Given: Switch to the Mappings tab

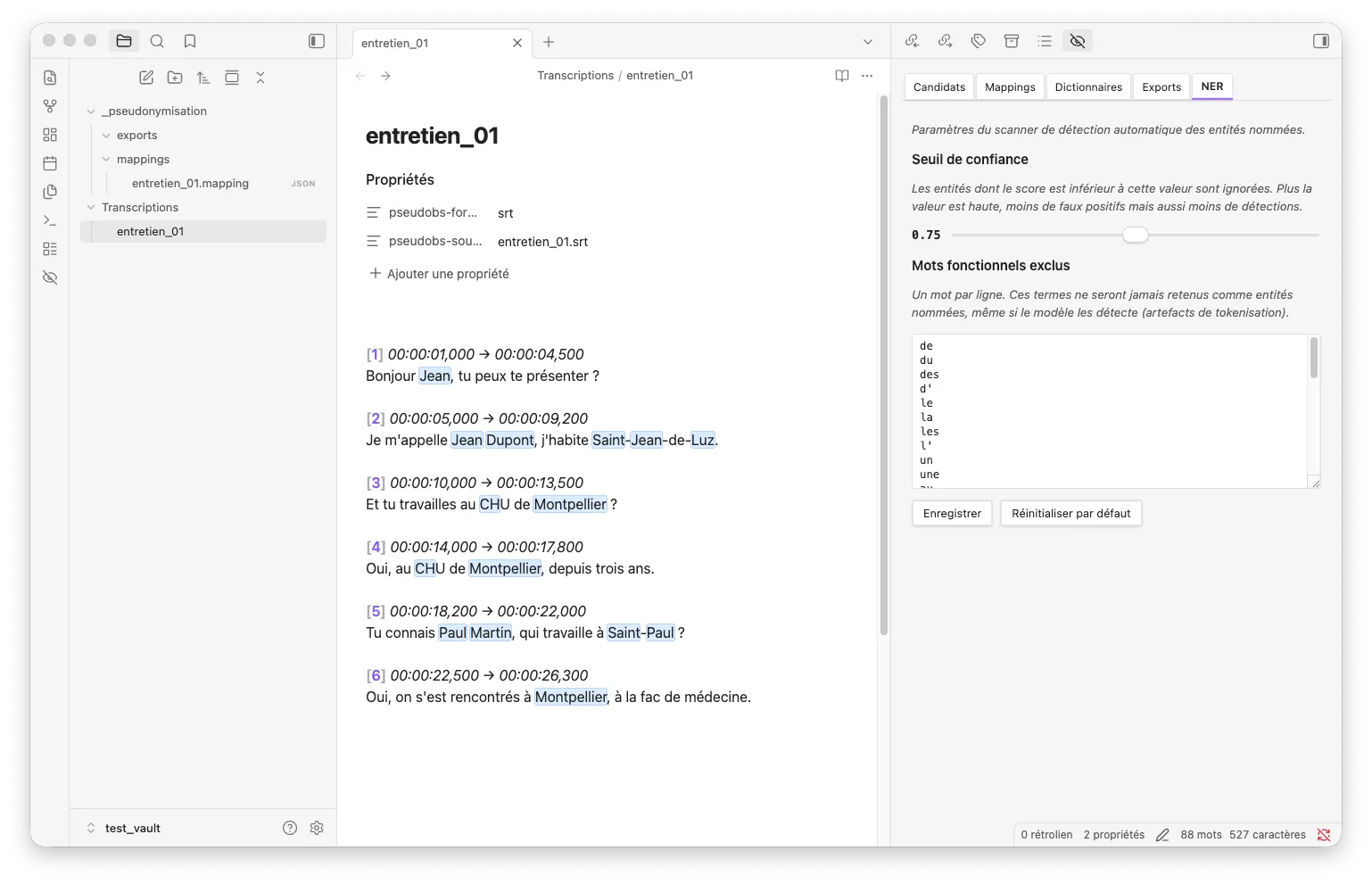Looking at the screenshot, I should pos(1010,87).
